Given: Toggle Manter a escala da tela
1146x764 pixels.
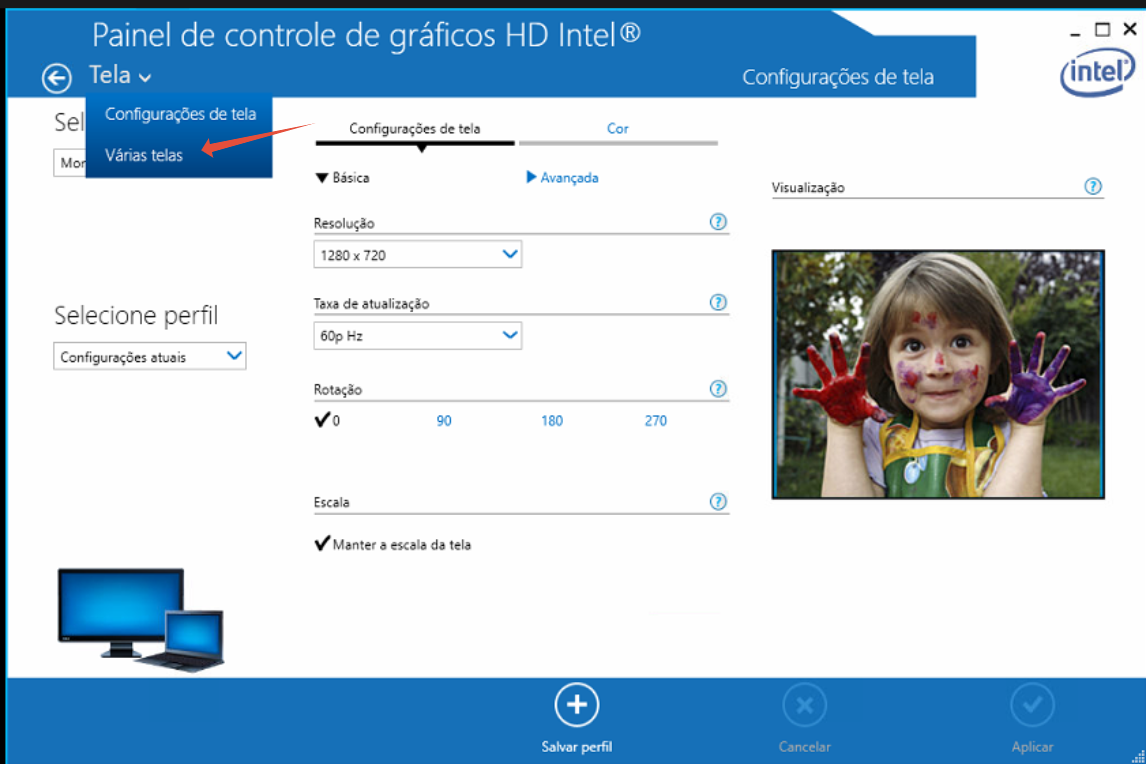Looking at the screenshot, I should 392,545.
